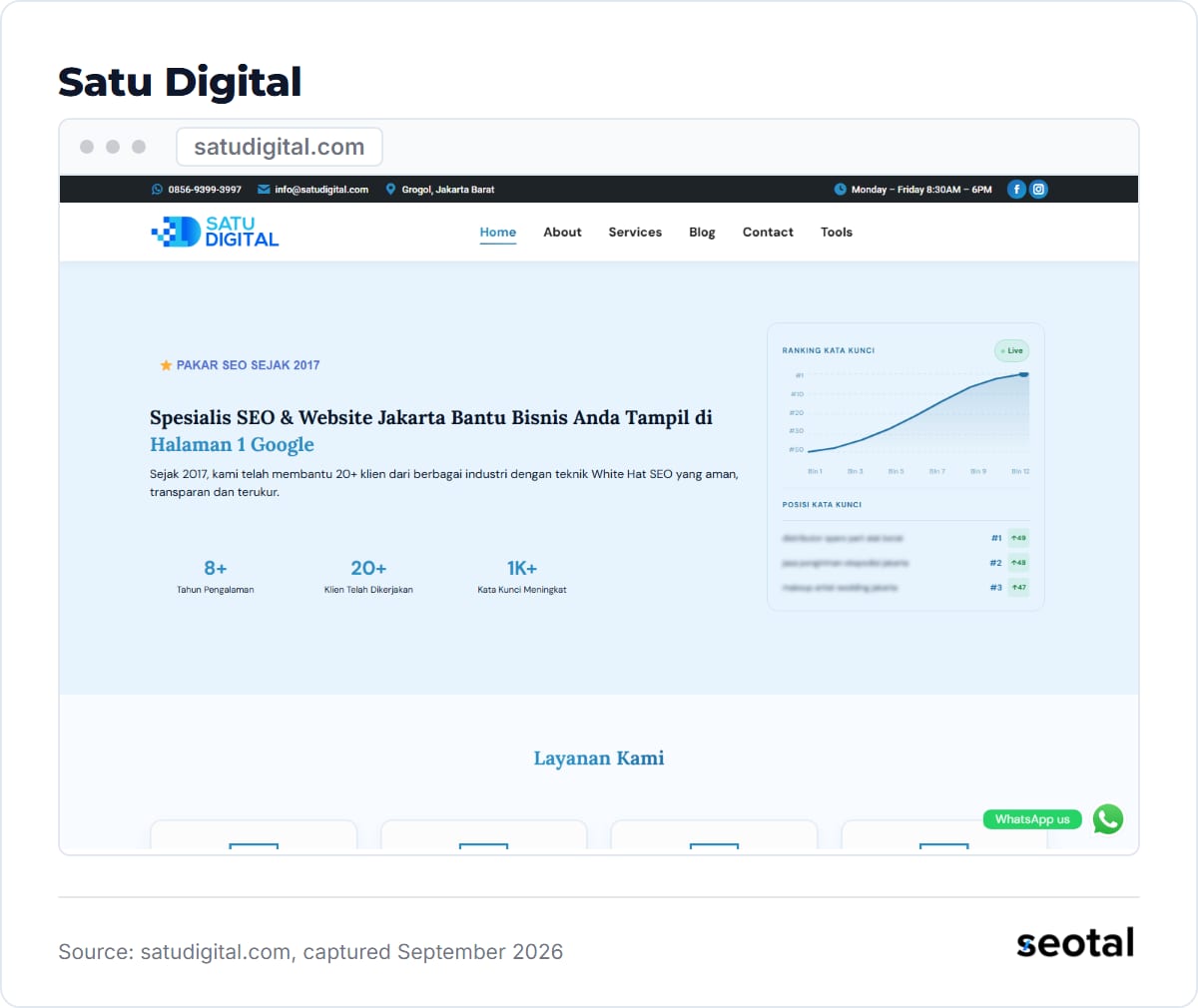This screenshot has height=1008, width=1198.
Task: Select the Tools menu item
Action: coord(837,232)
